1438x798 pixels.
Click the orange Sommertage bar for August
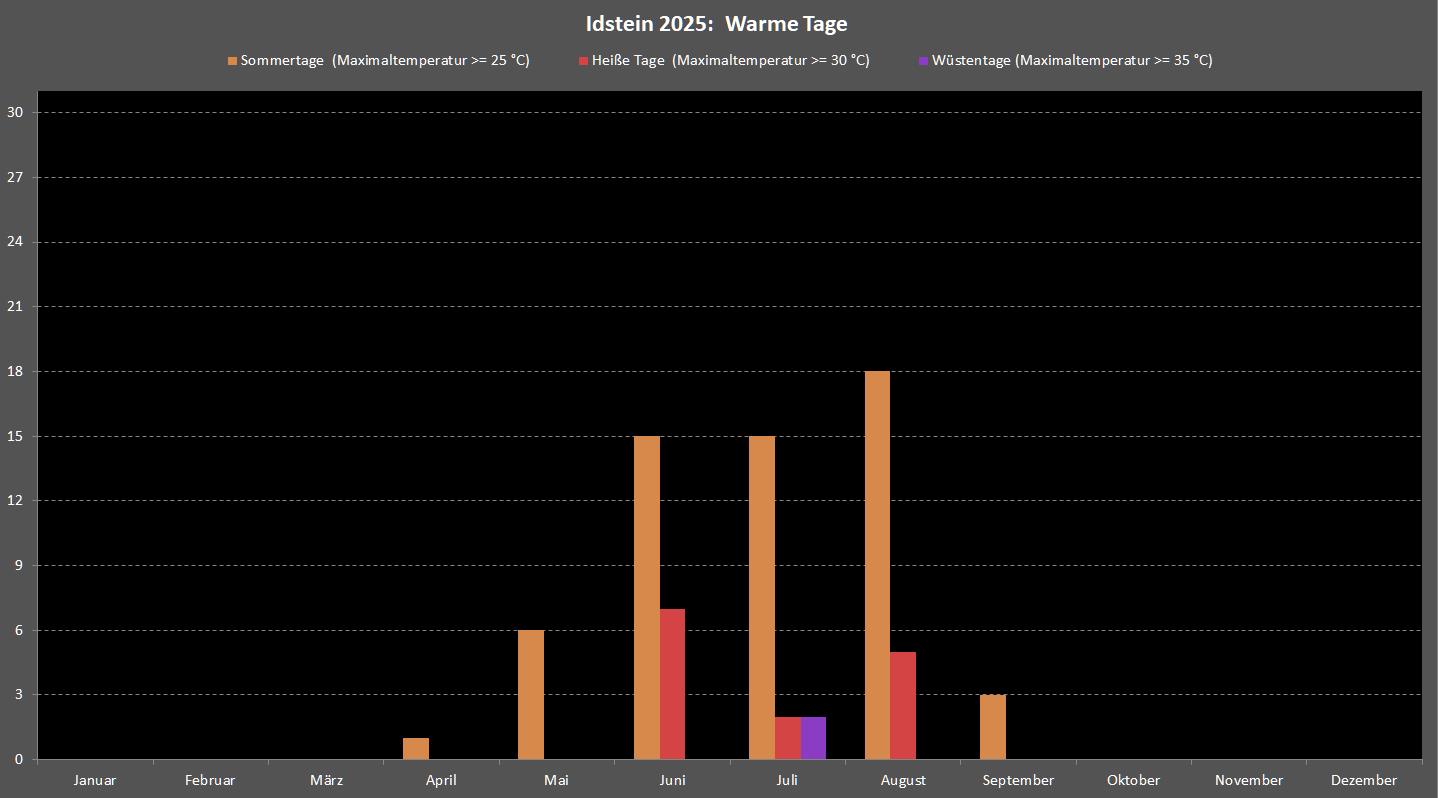click(877, 565)
